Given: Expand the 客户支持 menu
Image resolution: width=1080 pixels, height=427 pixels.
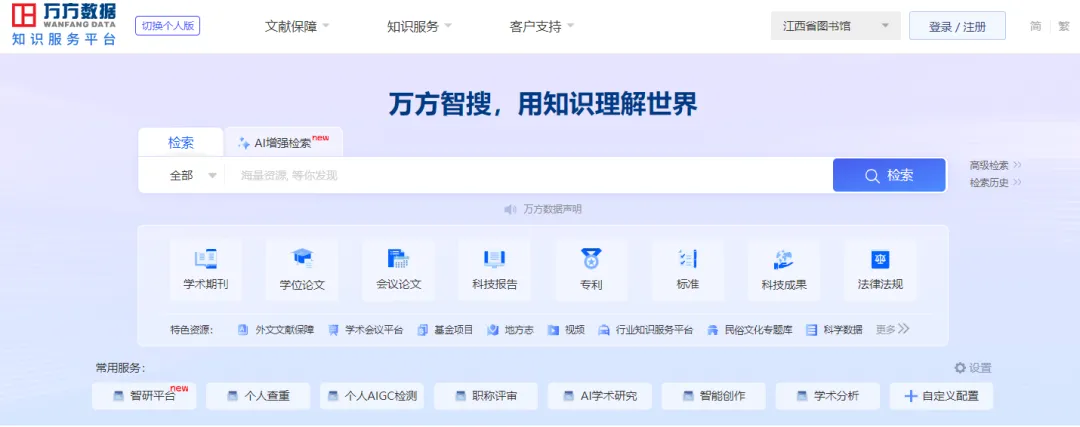Looking at the screenshot, I should 541,27.
